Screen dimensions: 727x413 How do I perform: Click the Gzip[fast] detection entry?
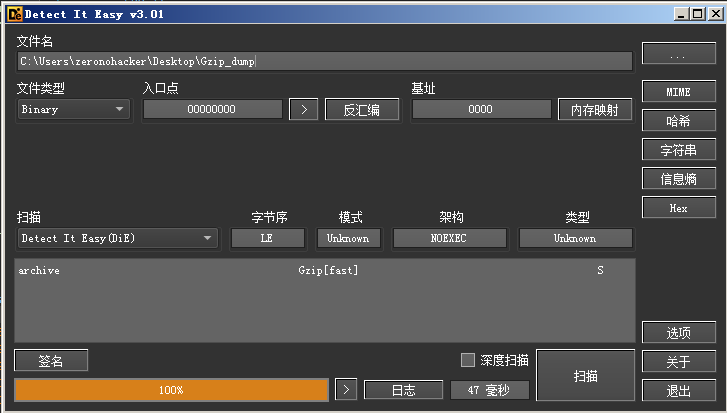328,270
